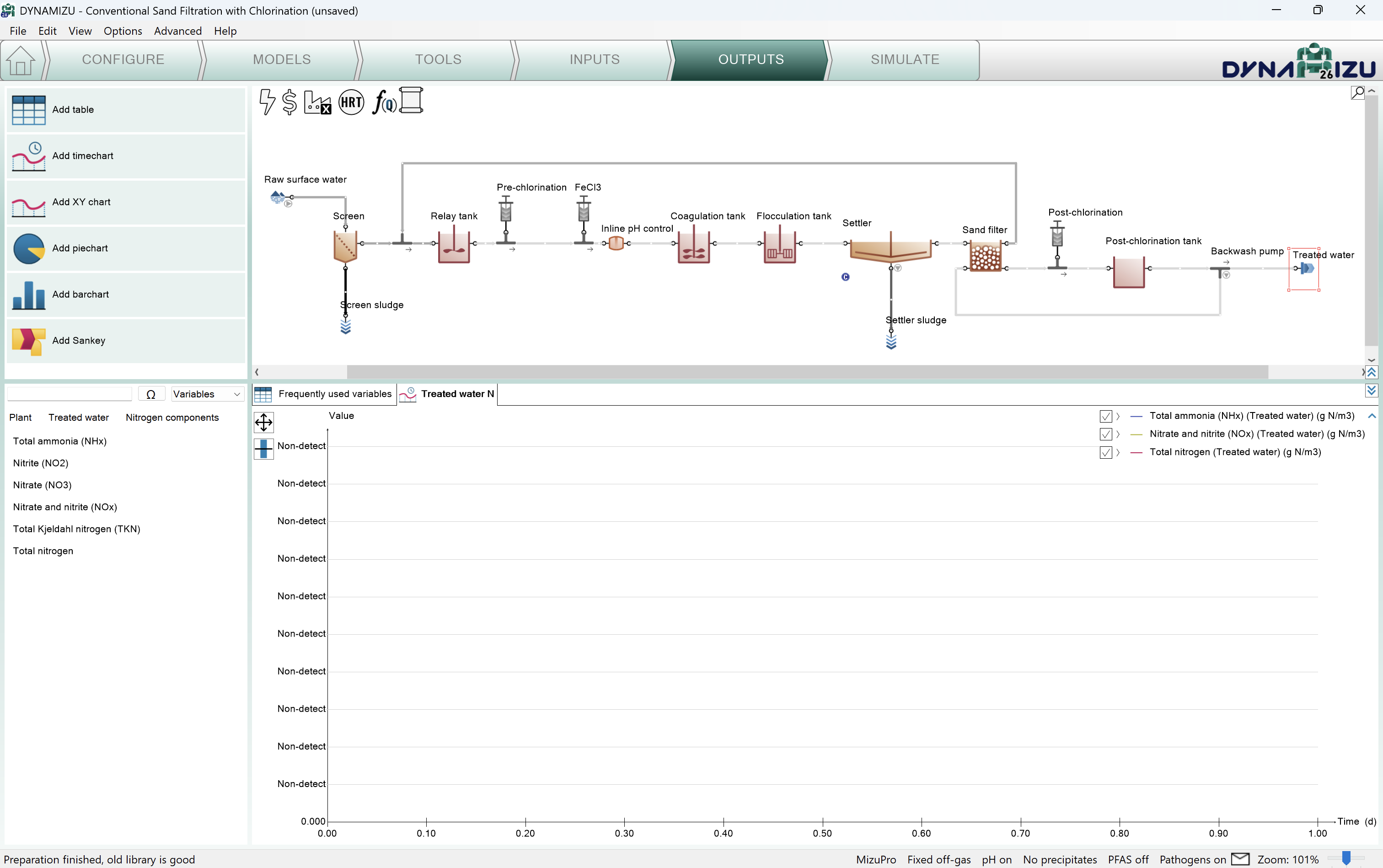The height and width of the screenshot is (868, 1383).
Task: Expand Total nitrogen legend chevron
Action: coord(1118,452)
